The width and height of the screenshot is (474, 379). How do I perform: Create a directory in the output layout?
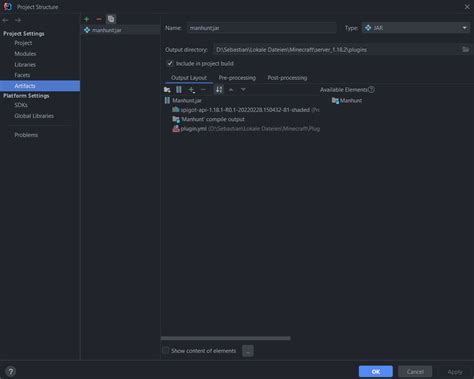(x=167, y=90)
